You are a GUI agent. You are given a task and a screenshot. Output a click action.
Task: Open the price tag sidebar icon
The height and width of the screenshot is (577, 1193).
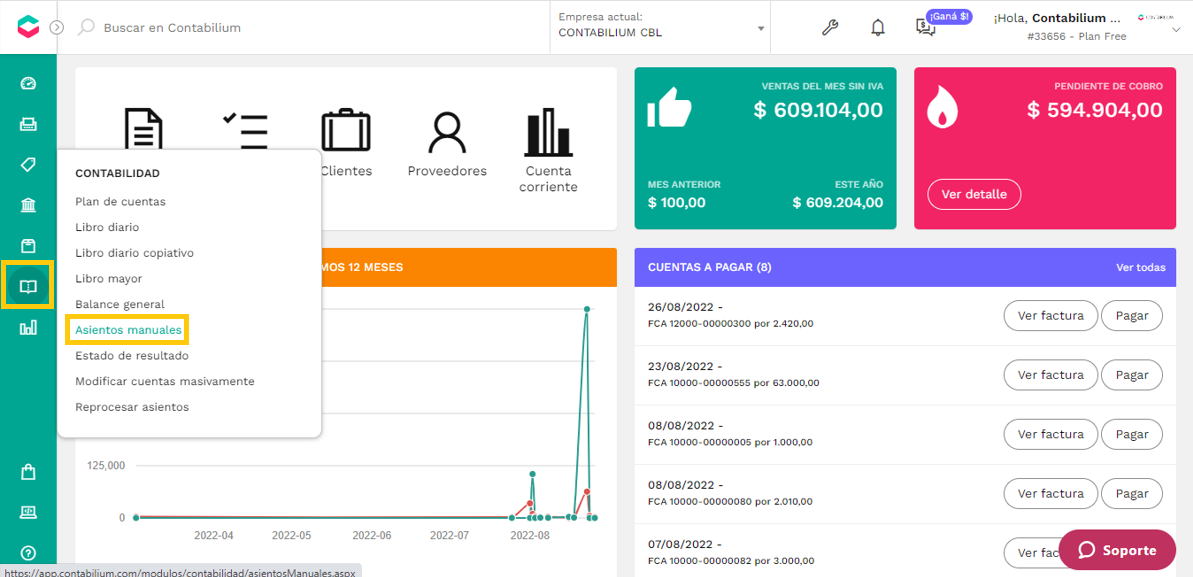[28, 164]
